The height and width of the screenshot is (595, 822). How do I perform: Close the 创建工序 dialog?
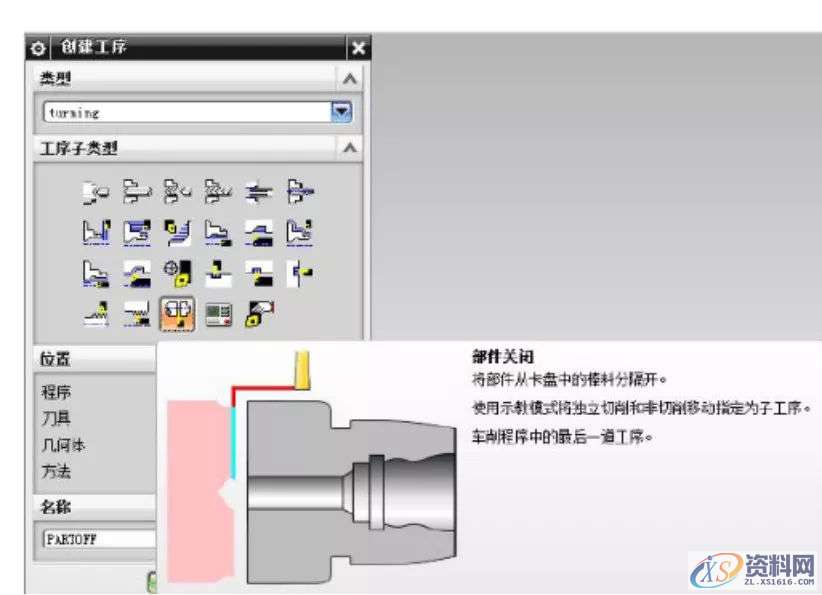[359, 48]
